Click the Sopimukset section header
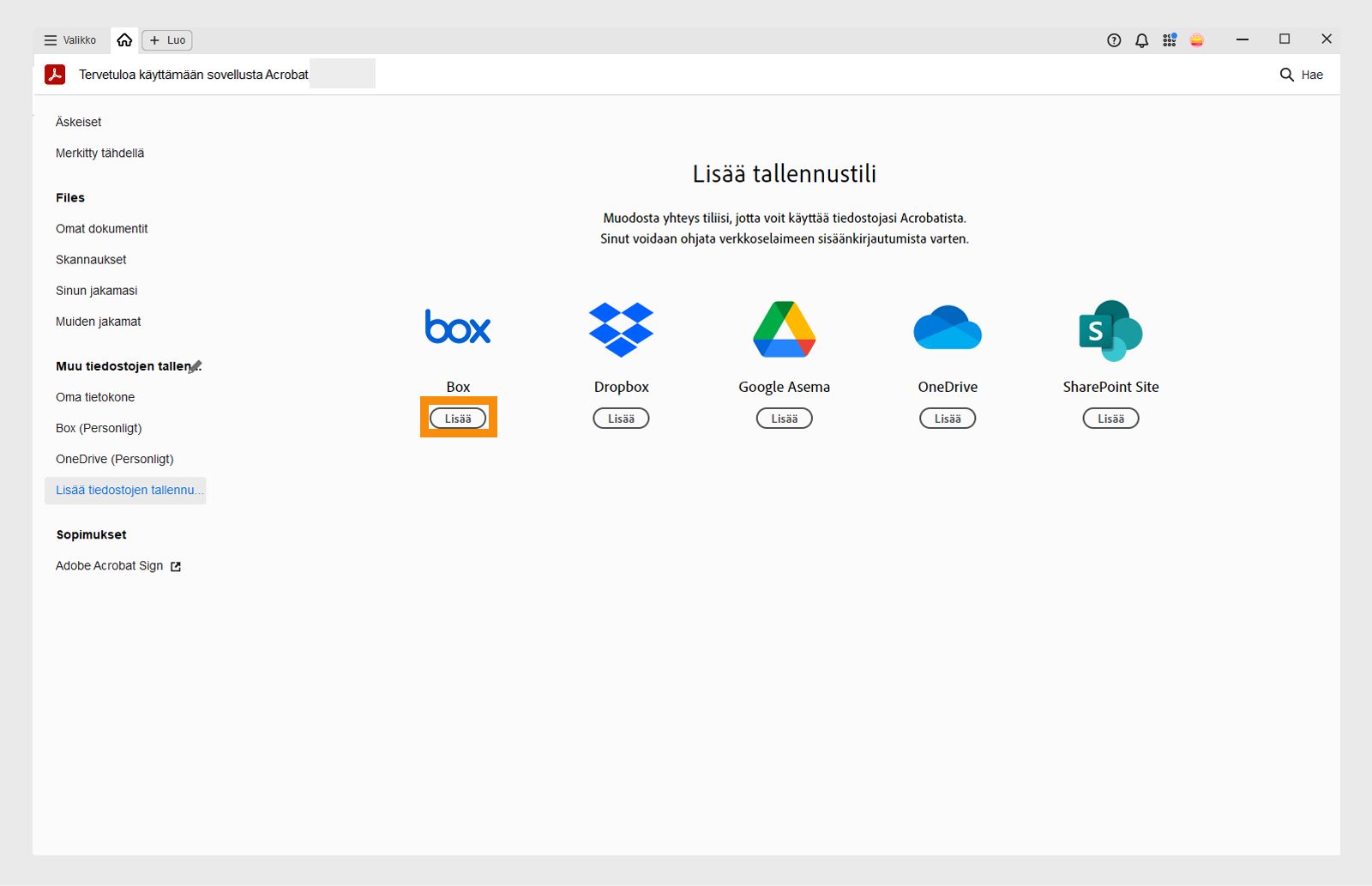 coord(92,535)
